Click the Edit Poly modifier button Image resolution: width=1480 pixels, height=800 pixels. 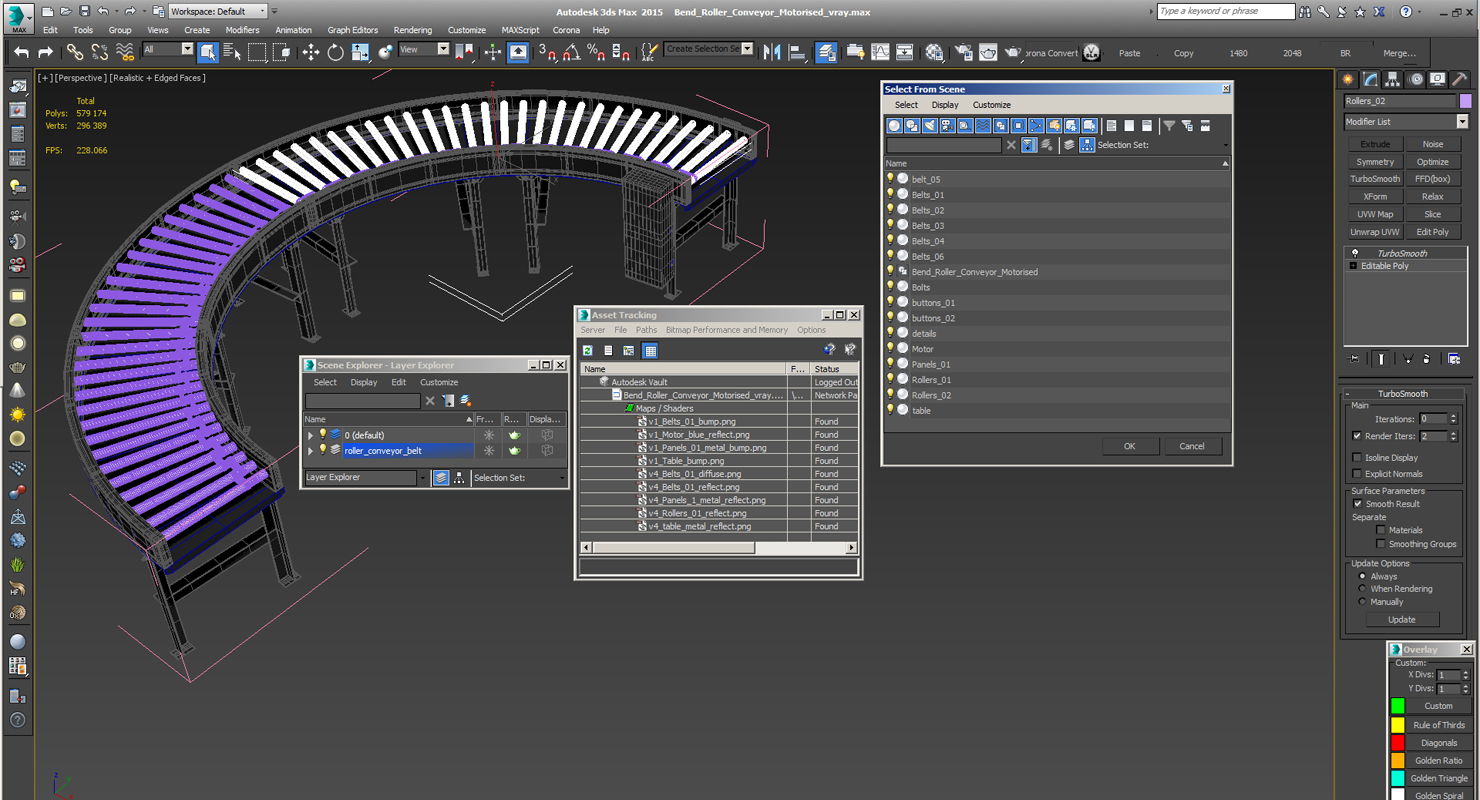coord(1432,232)
